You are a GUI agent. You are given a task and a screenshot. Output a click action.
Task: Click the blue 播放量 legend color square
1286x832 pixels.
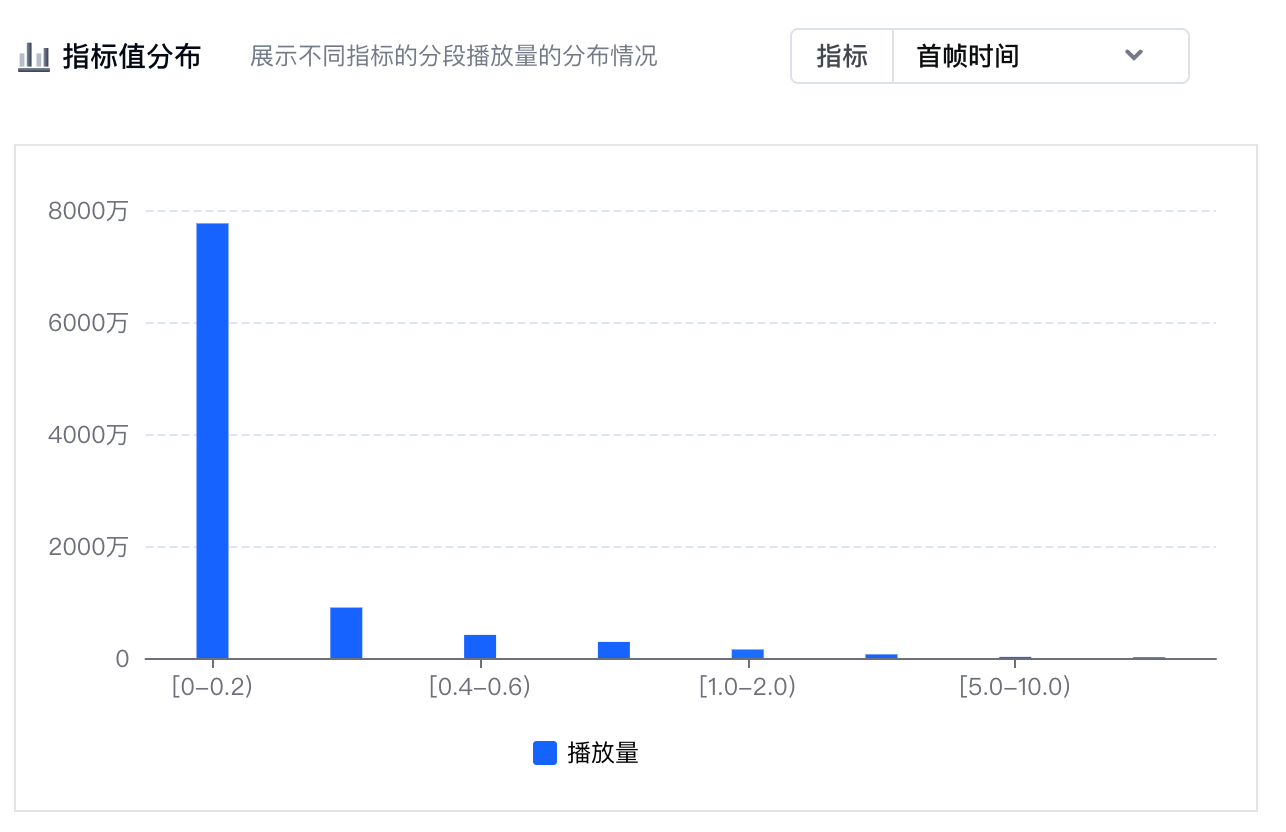tap(545, 753)
